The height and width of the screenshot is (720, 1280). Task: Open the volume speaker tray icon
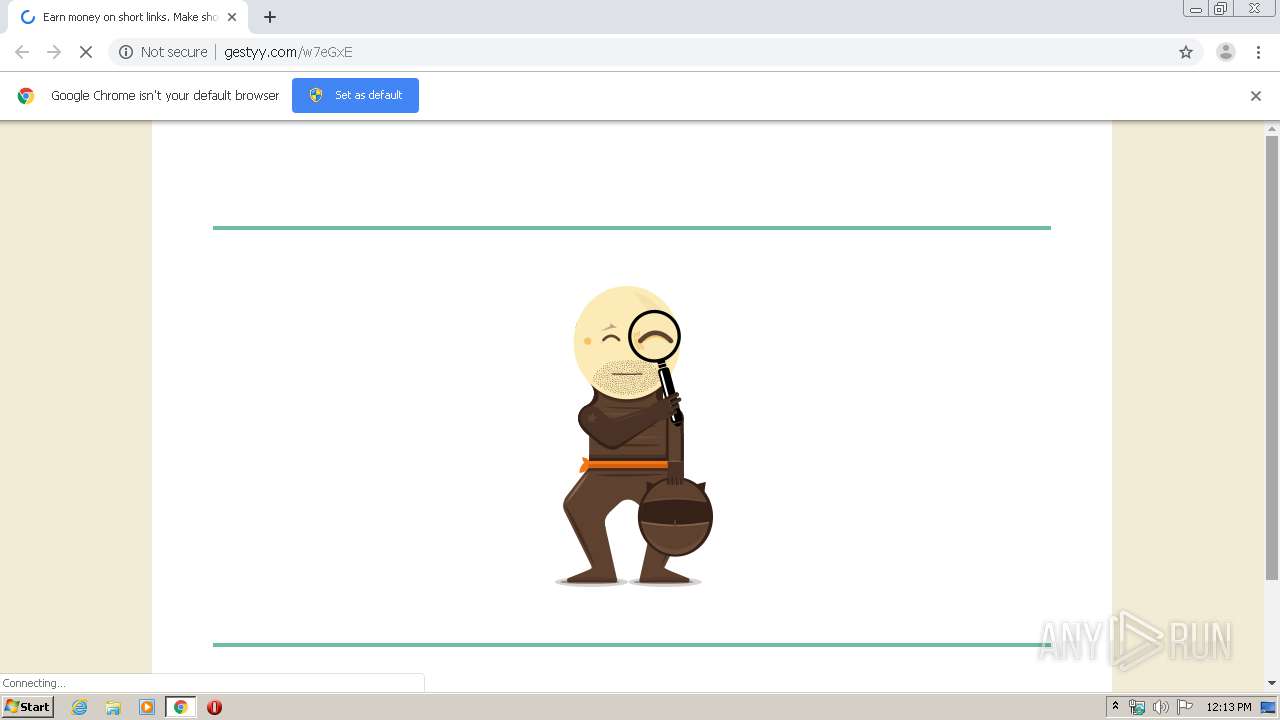[1161, 707]
